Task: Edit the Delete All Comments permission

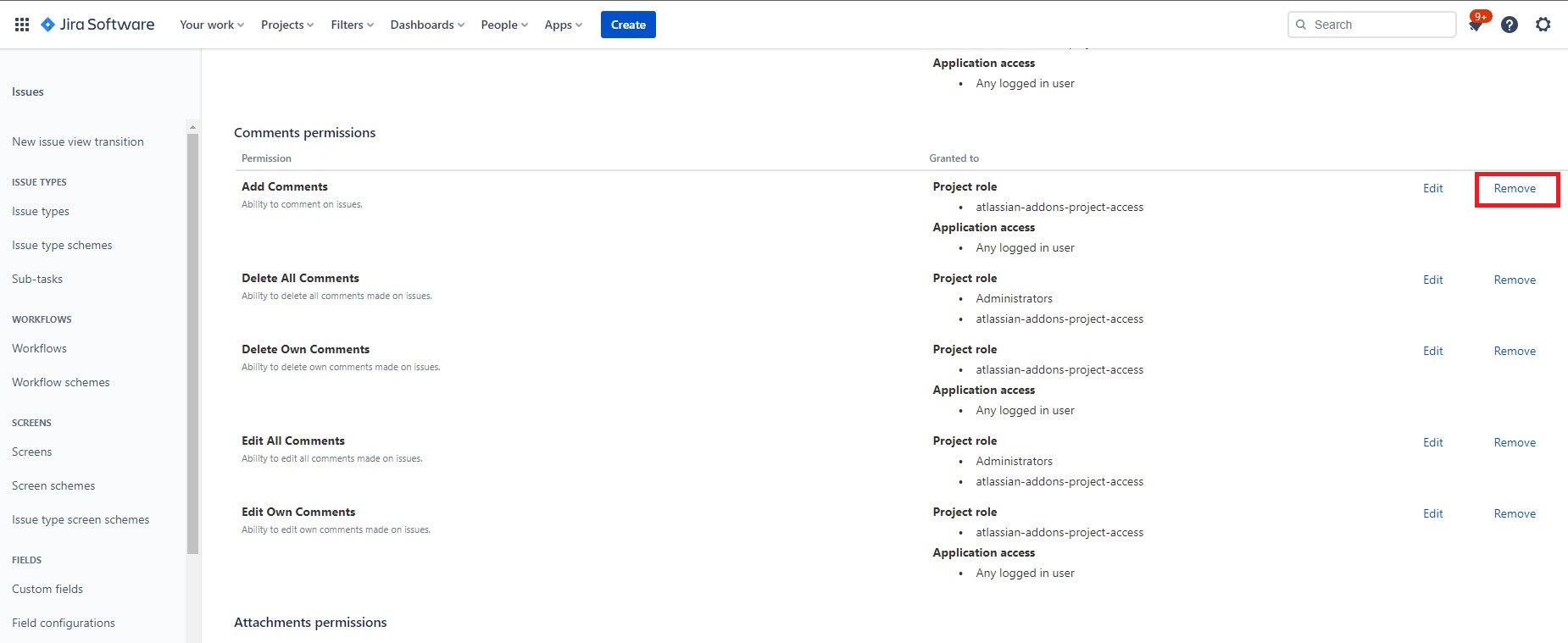Action: (x=1432, y=280)
